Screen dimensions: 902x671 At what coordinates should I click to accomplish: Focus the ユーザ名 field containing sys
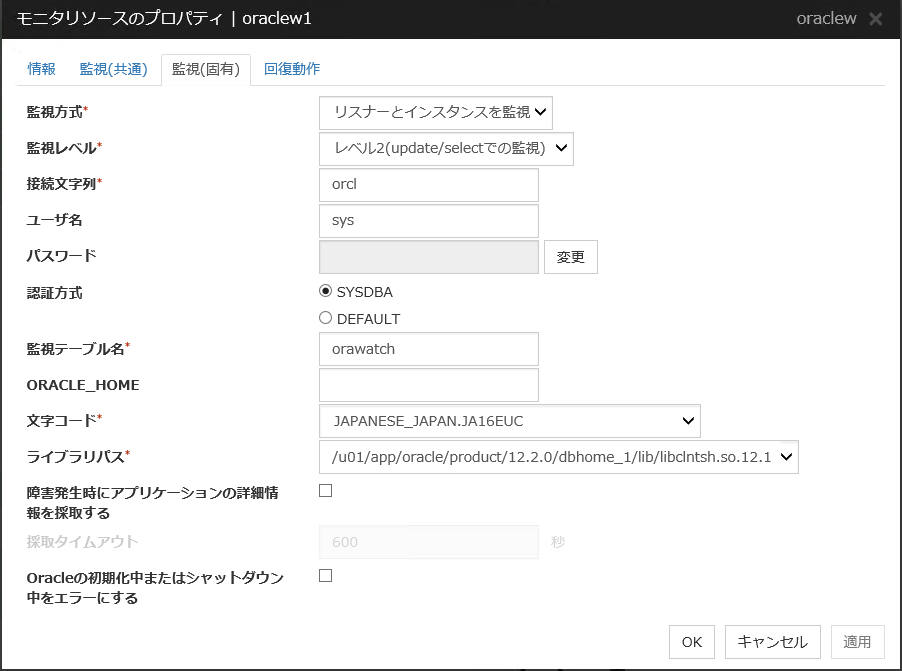[x=428, y=221]
